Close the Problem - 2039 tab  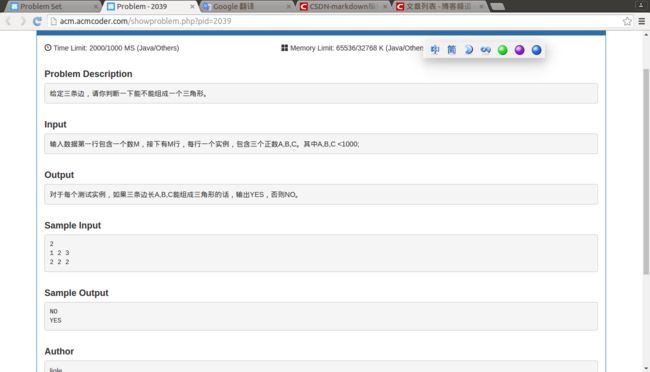(192, 7)
